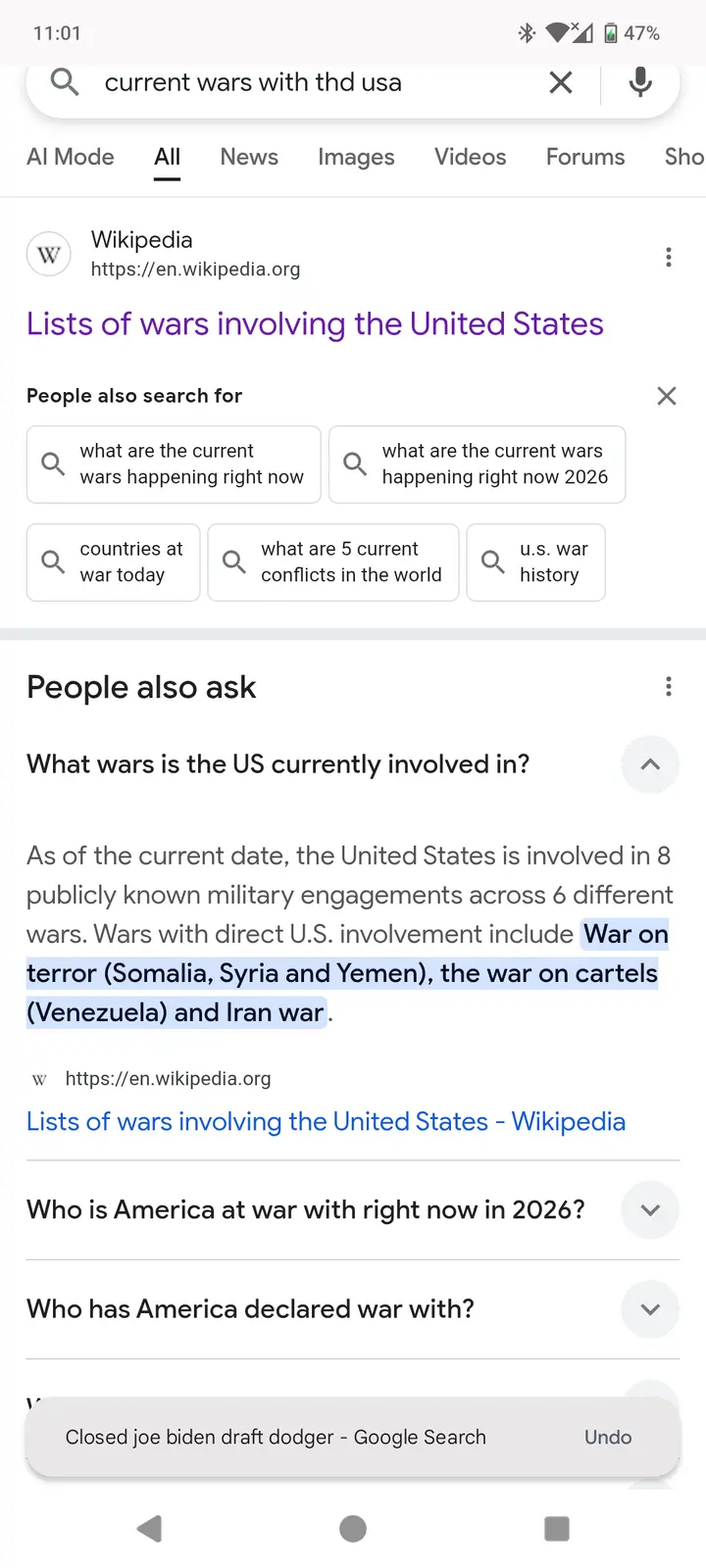Viewport: 706px width, 1568px height.
Task: Search suggestion 'countries at war today'
Action: click(x=114, y=563)
